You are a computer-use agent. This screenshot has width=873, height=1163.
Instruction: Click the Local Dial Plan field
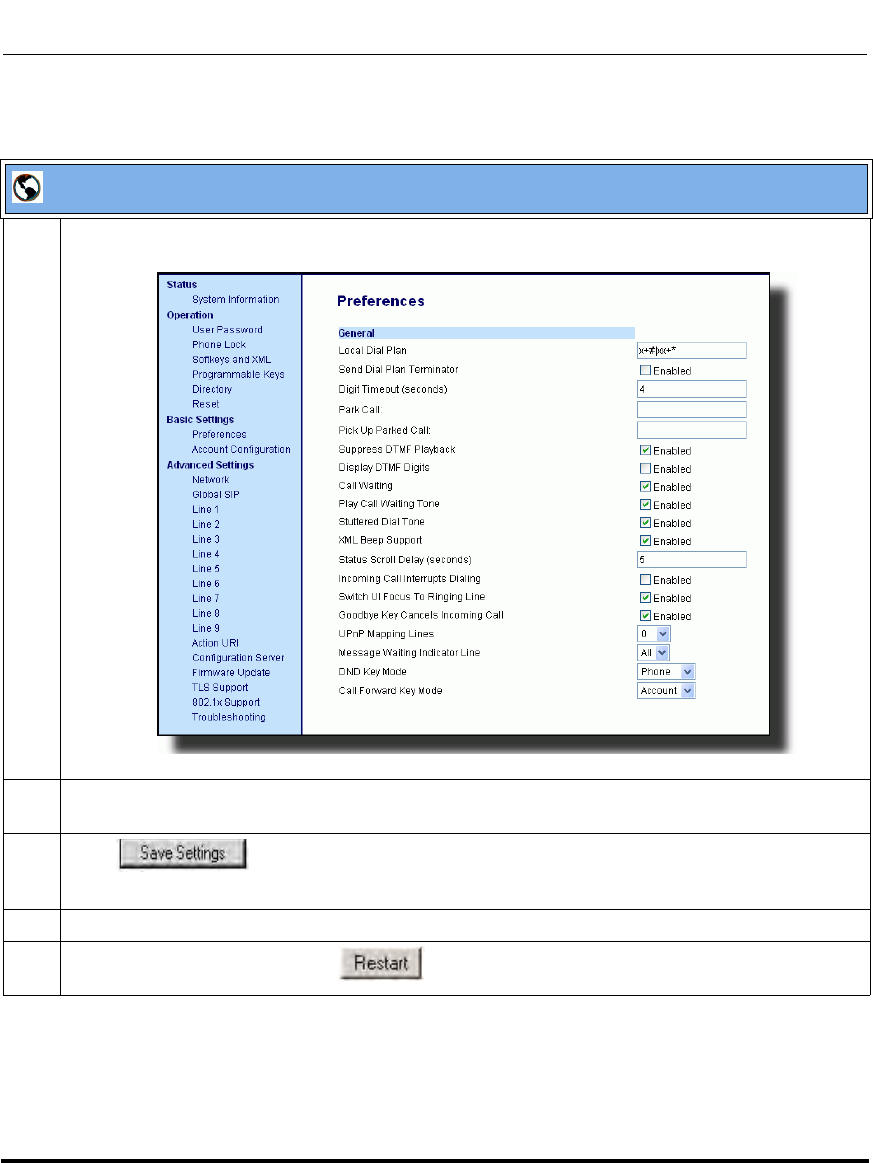click(691, 351)
